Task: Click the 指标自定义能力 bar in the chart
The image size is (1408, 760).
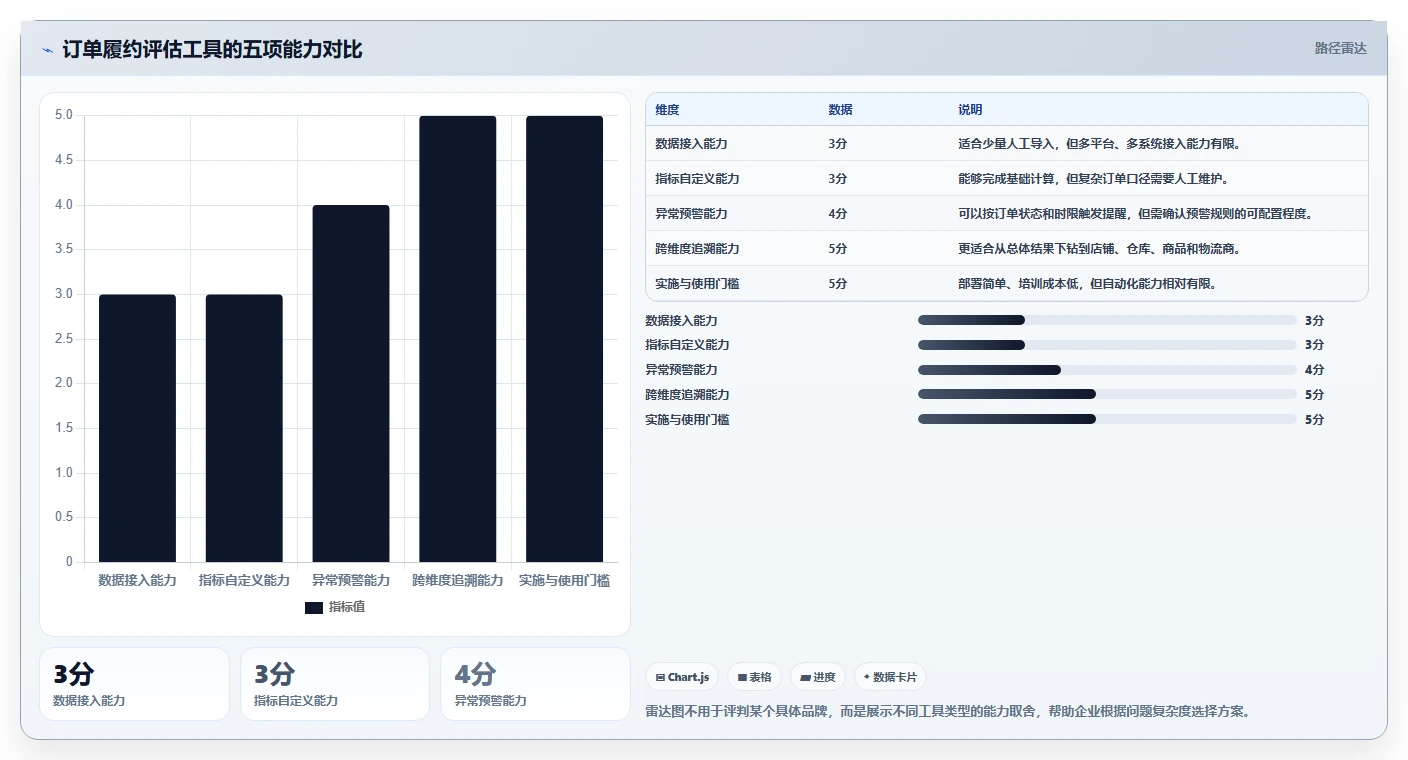Action: click(x=244, y=428)
